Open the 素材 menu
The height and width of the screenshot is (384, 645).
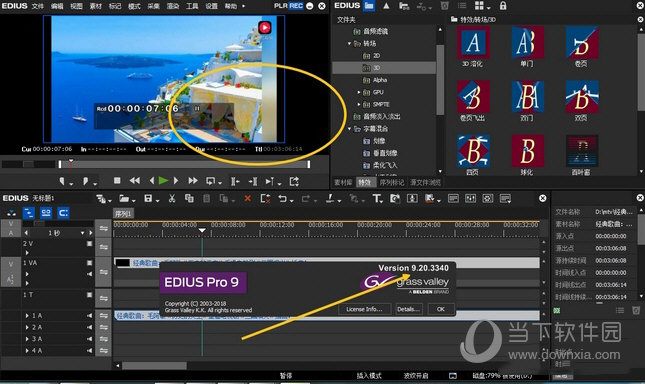pos(95,6)
